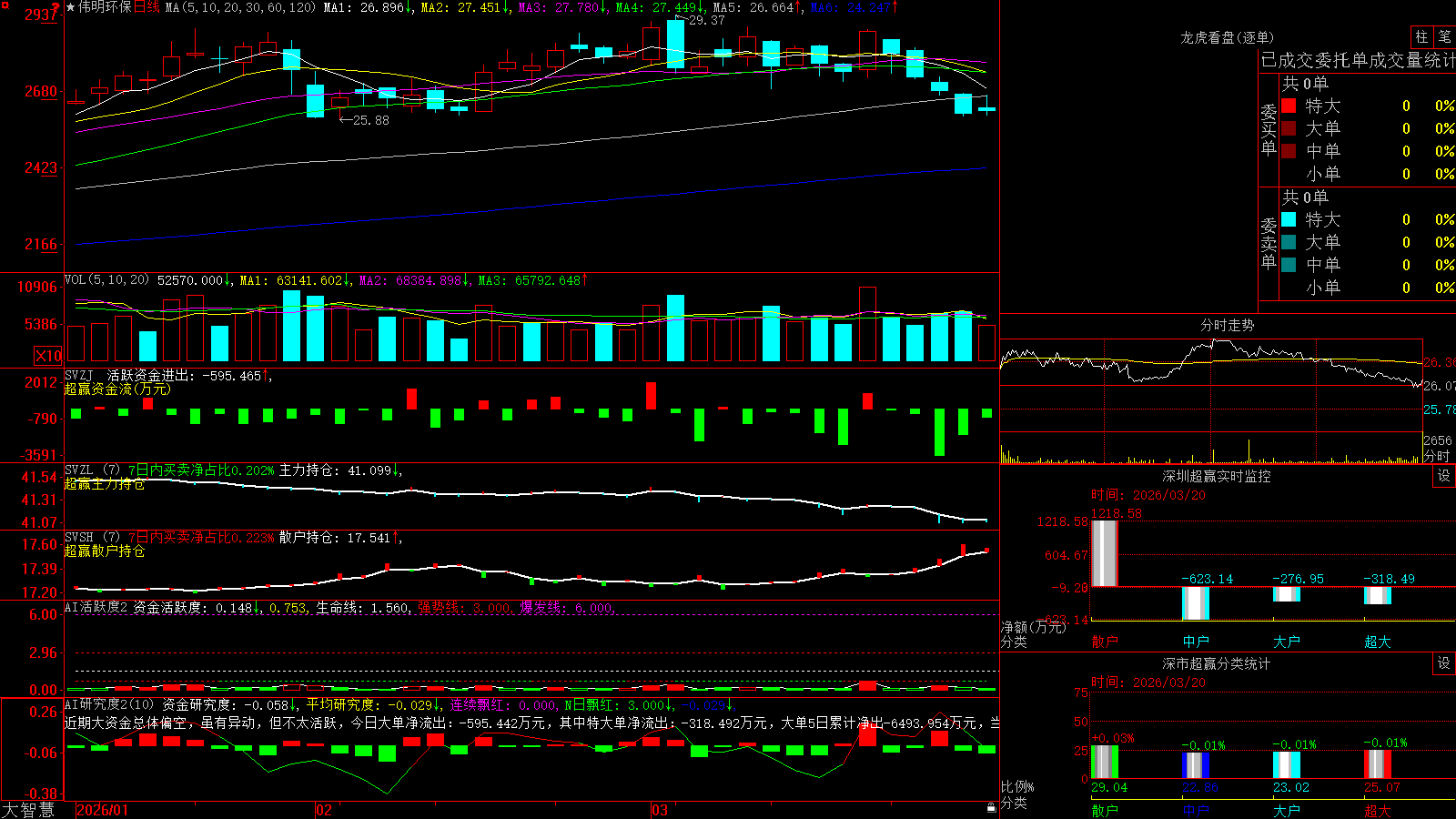Screen dimensions: 1456x819
Task: Click the 已成交委托单成交量统计 header
Action: (x=1358, y=60)
